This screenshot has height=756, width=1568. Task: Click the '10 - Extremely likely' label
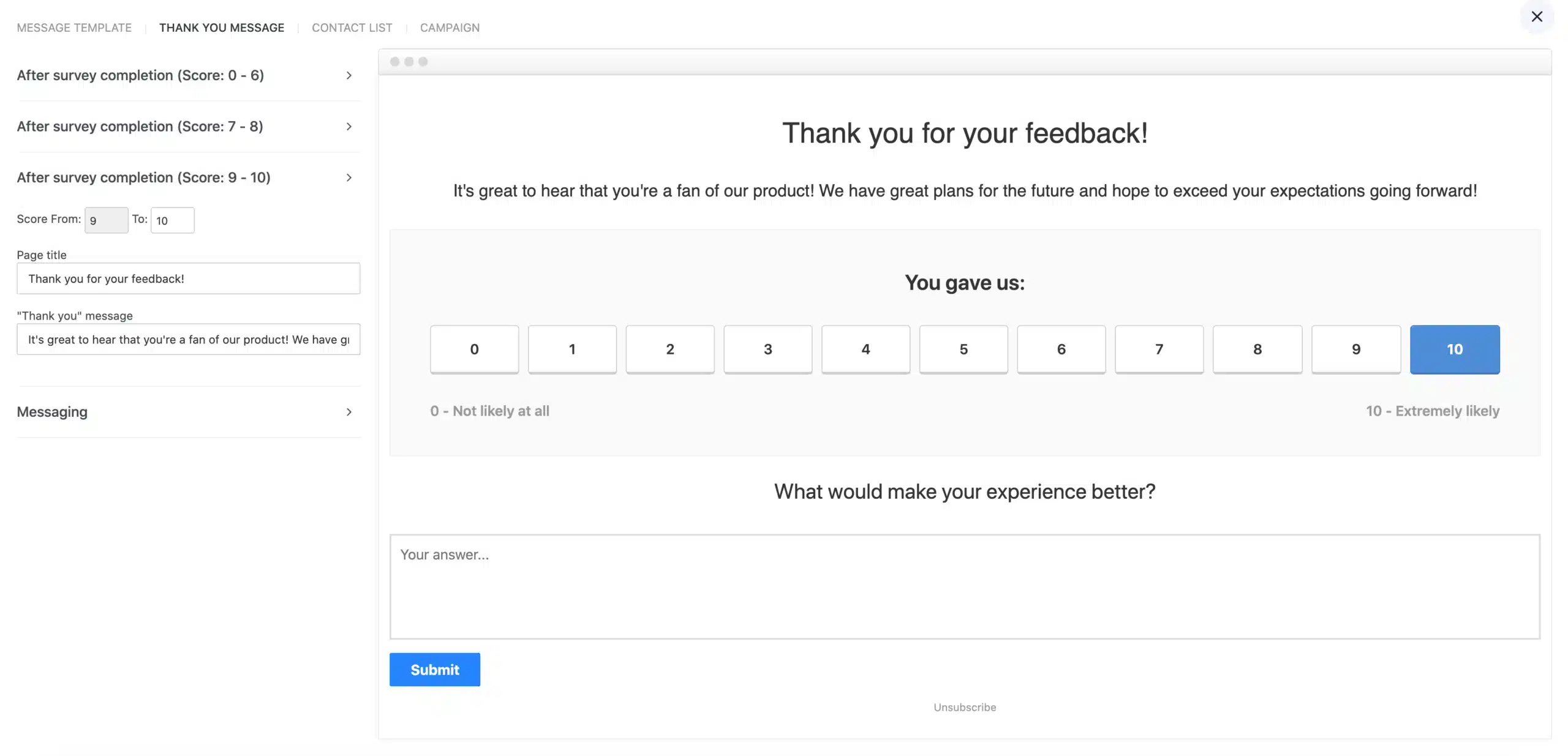[x=1433, y=411]
